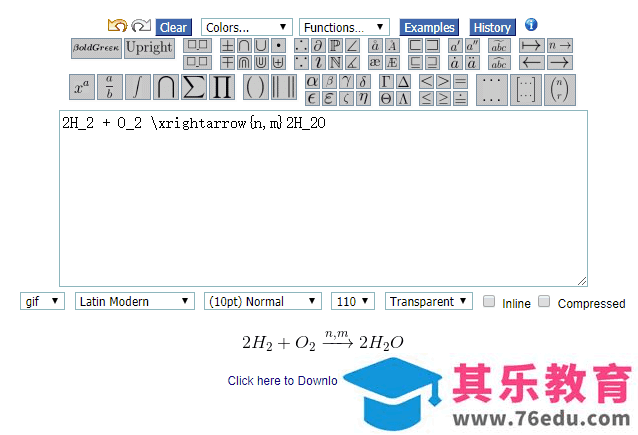Screen dimensions: 638x435
Task: Insert the left arrow symbol
Action: click(531, 62)
